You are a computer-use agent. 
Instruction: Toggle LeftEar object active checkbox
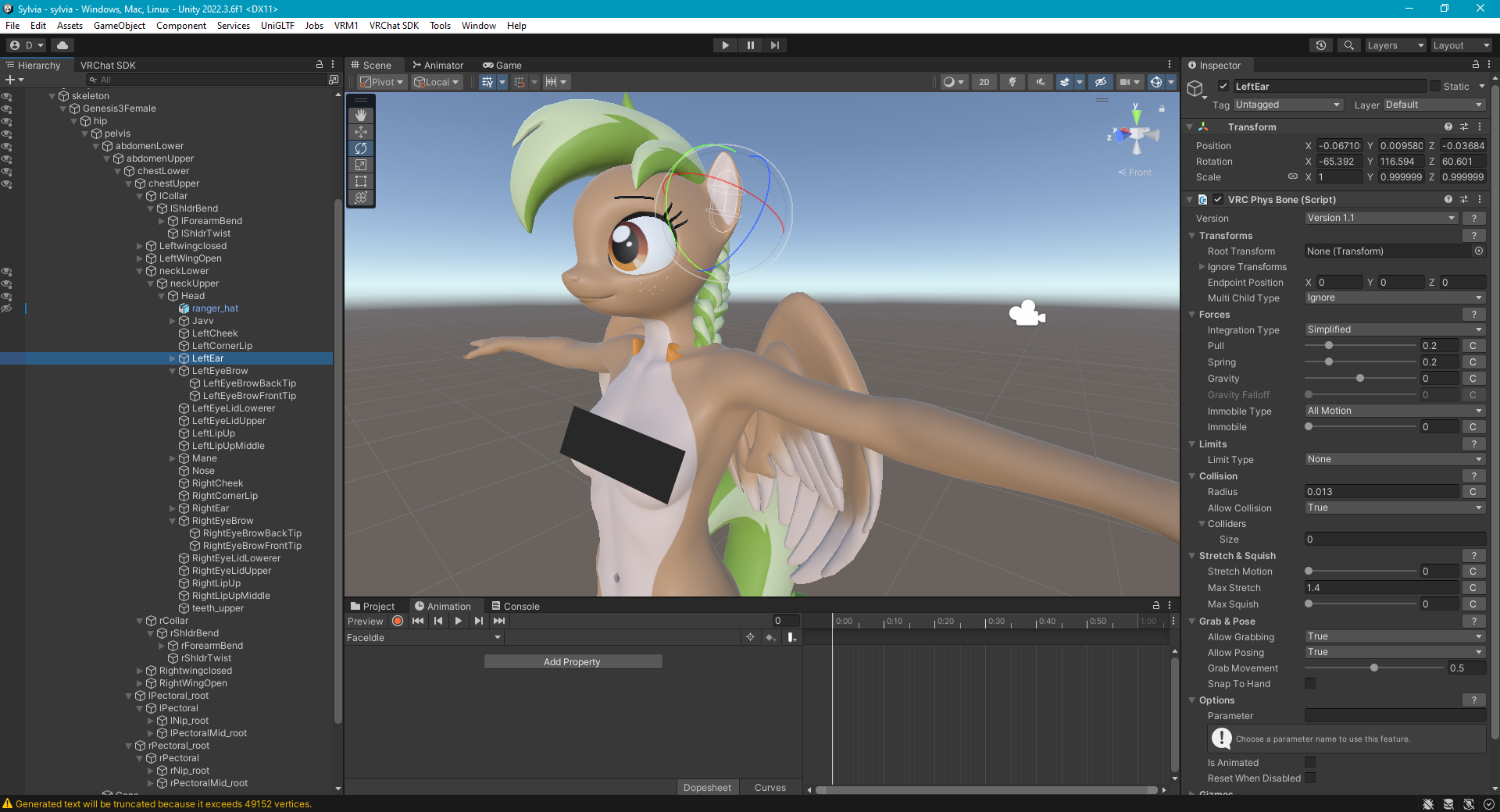coord(1223,86)
